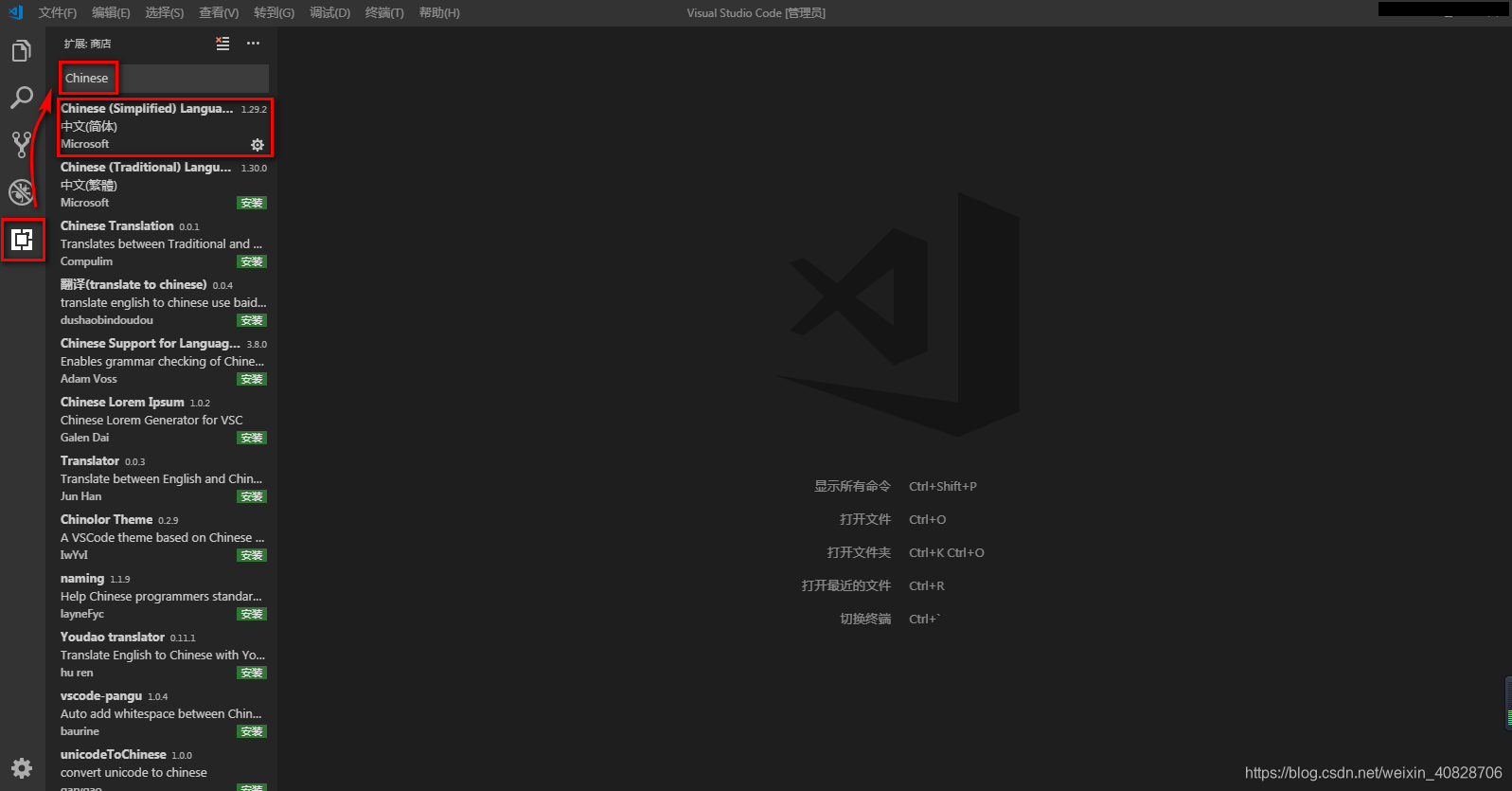Select Chinese (Simplified) Language Pack entry
This screenshot has height=791, width=1512.
tap(164, 126)
